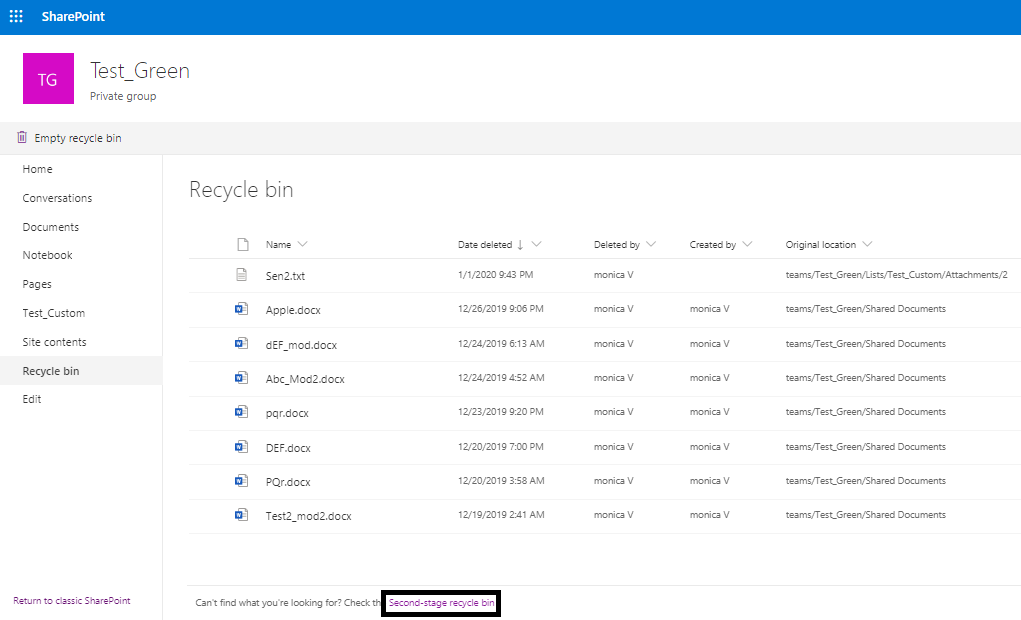Select the pqr.docx file name
1021x620 pixels.
coord(287,413)
